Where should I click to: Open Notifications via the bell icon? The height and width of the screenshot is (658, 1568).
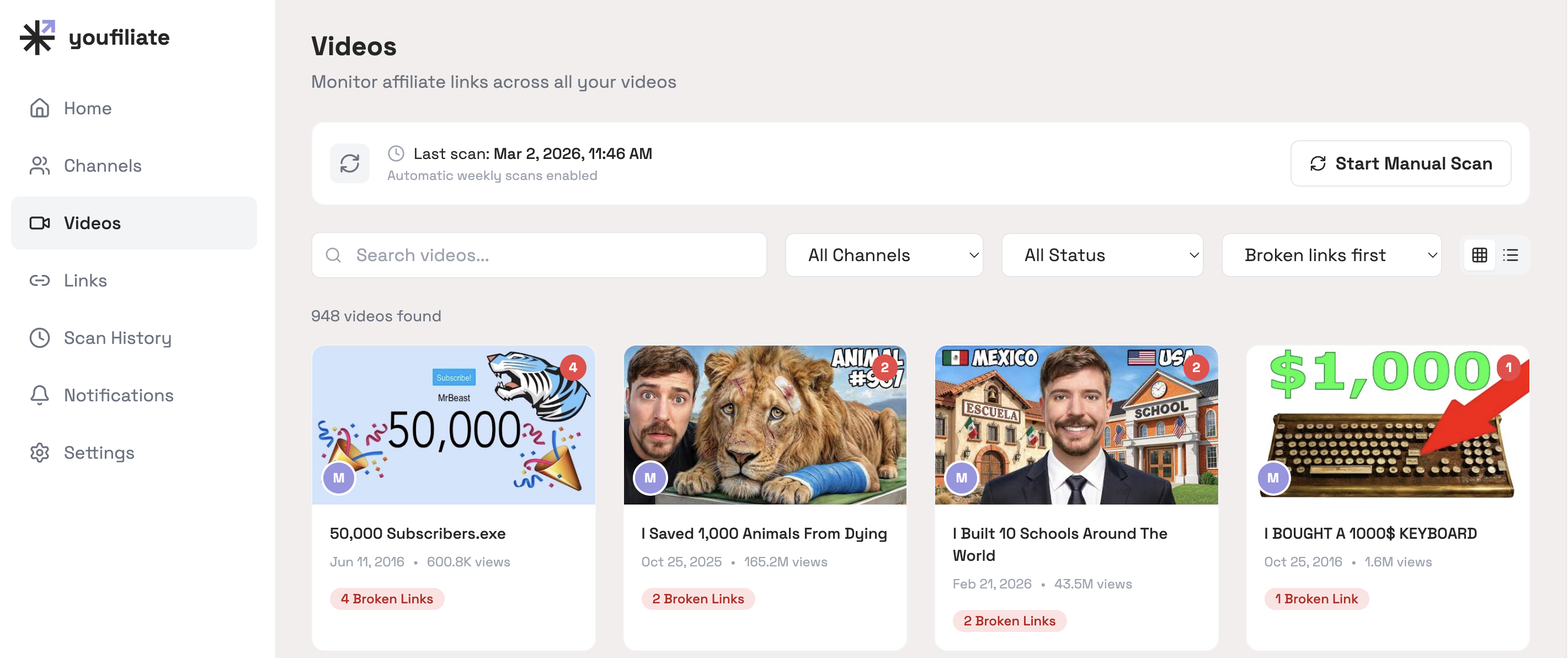[x=40, y=395]
